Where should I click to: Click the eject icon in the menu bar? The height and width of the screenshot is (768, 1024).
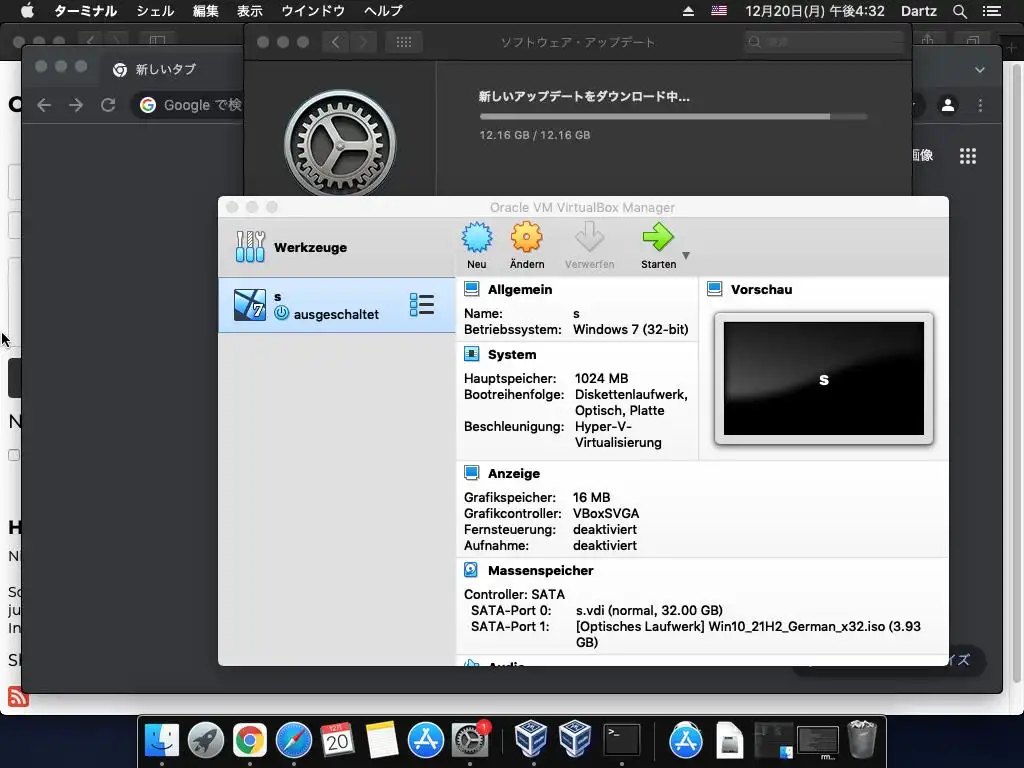click(688, 11)
